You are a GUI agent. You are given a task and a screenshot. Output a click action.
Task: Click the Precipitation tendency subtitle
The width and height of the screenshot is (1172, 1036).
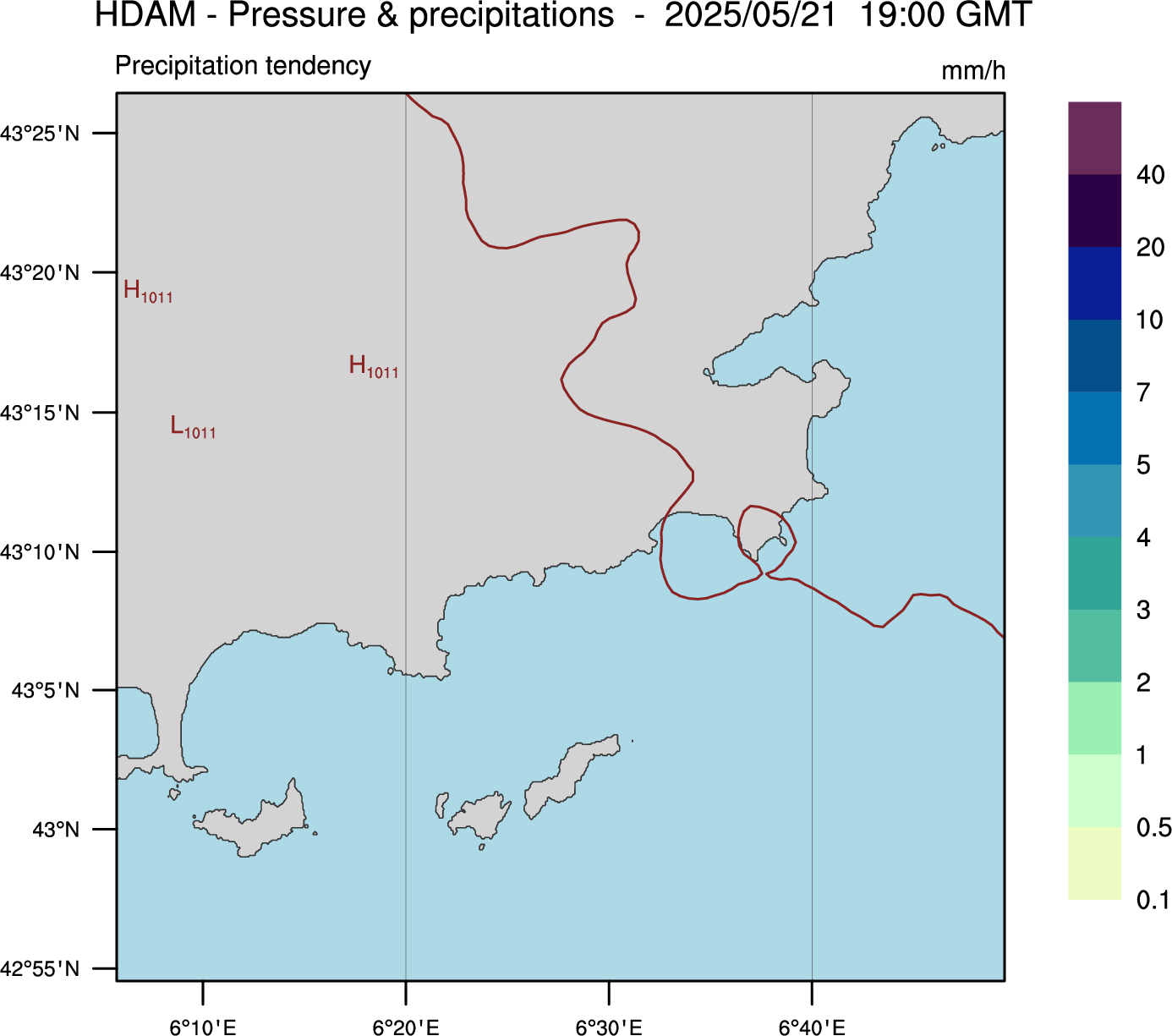coord(243,65)
